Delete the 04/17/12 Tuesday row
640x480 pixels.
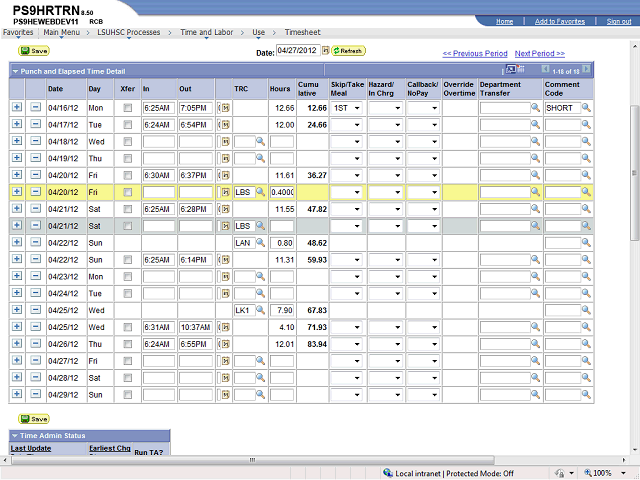[x=36, y=125]
